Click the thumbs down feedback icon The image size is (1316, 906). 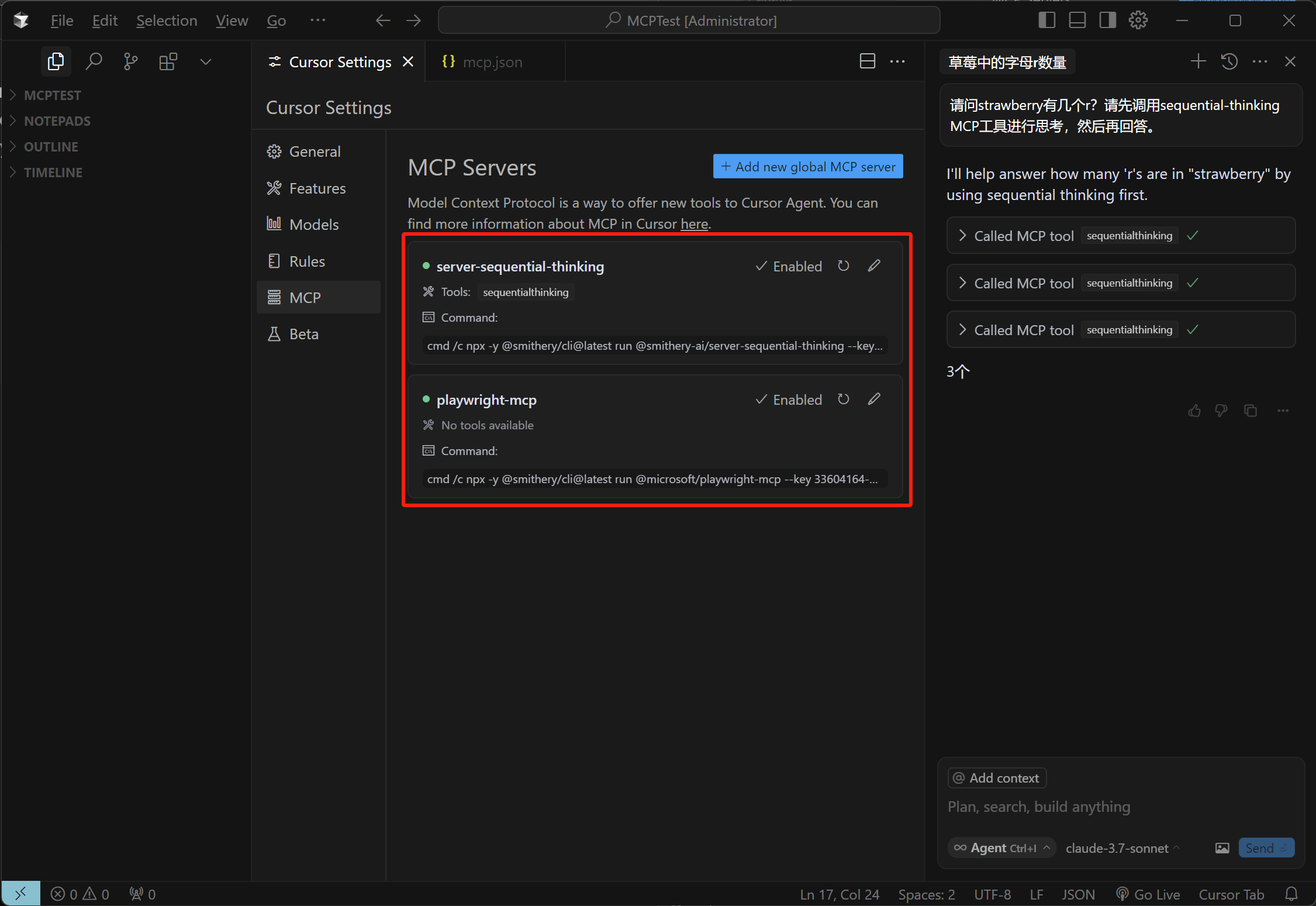coord(1221,411)
